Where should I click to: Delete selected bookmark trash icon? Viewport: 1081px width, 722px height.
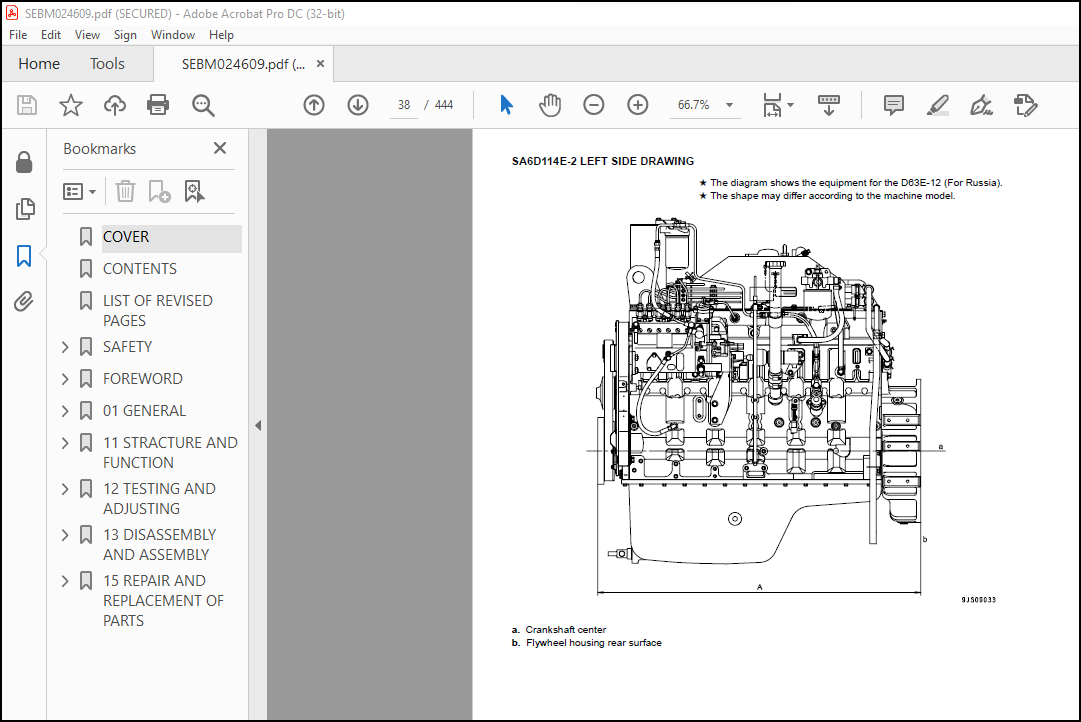point(125,191)
